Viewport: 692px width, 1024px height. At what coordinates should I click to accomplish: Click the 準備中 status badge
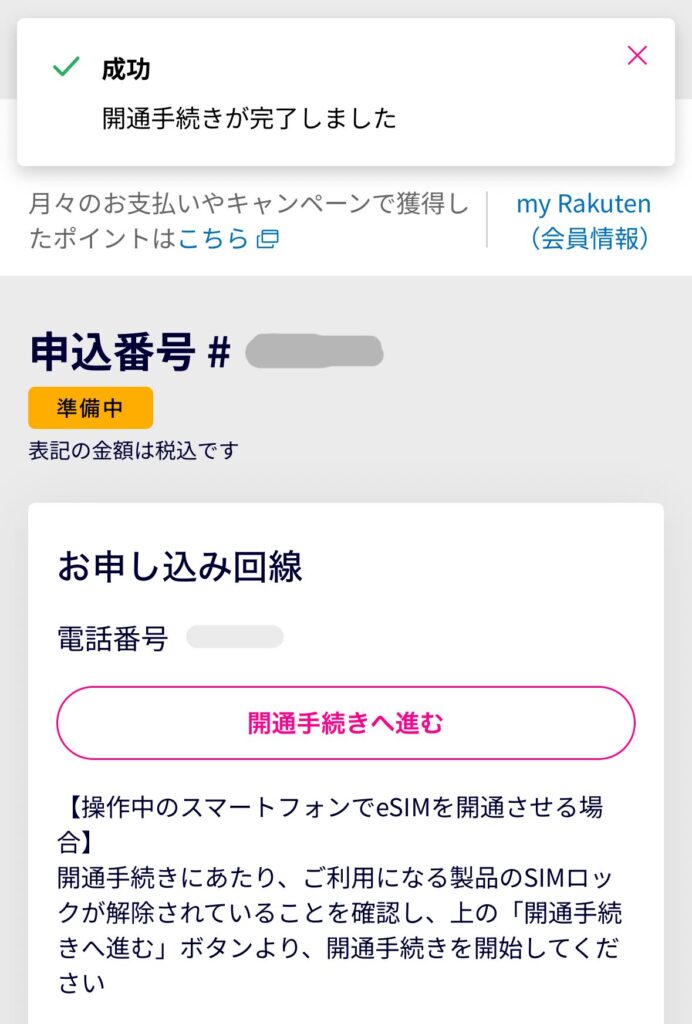[x=91, y=408]
